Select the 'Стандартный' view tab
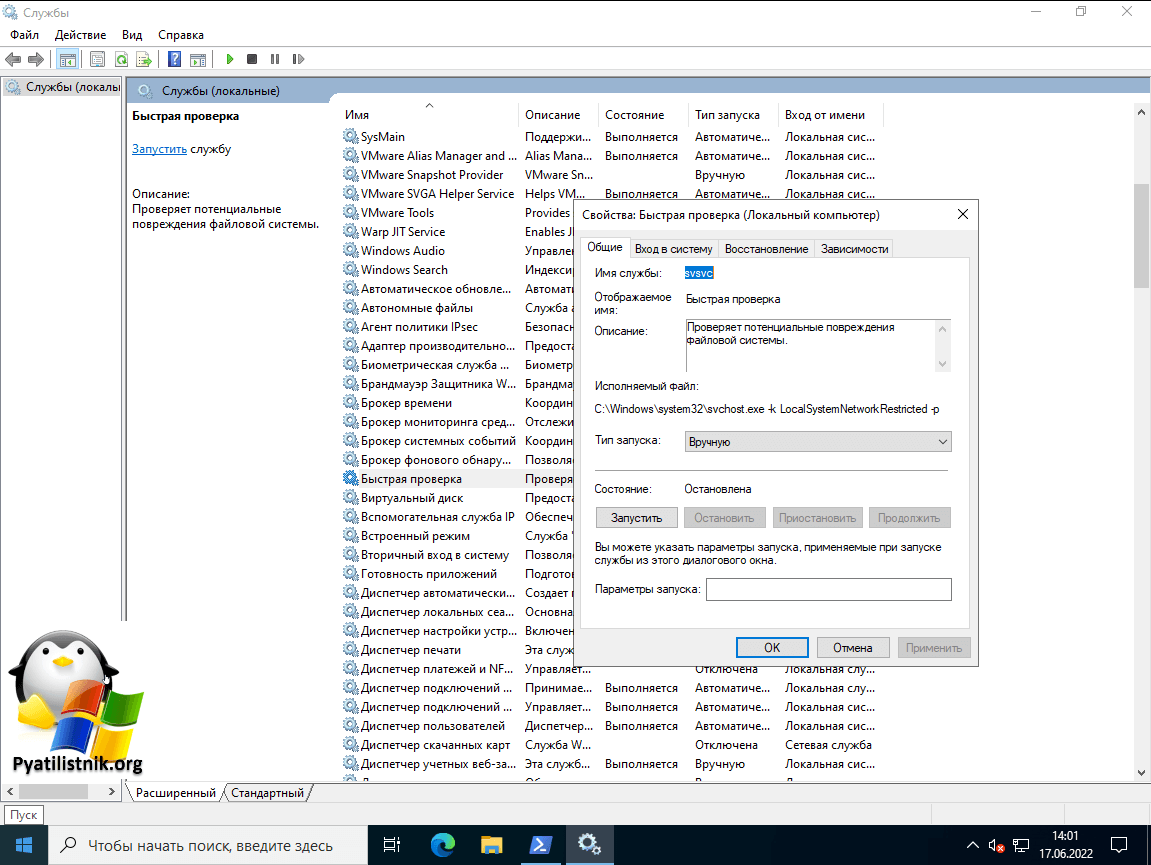Viewport: 1151px width, 865px height. 267,793
